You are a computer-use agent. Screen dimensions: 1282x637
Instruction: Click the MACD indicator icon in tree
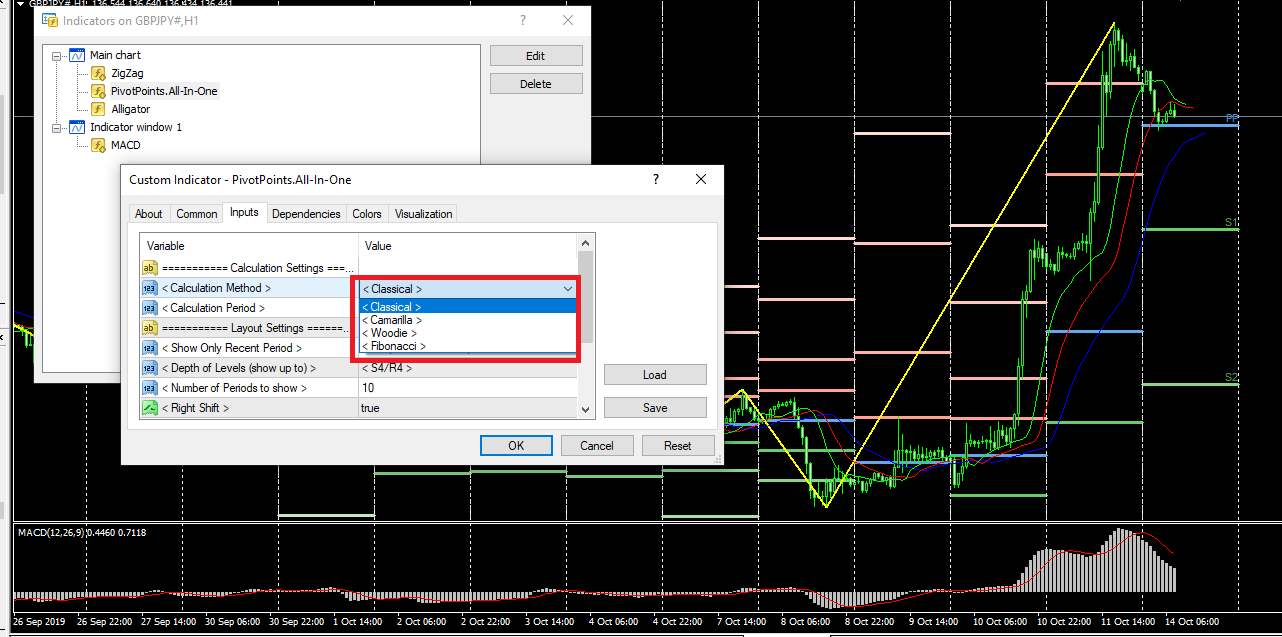click(x=98, y=145)
